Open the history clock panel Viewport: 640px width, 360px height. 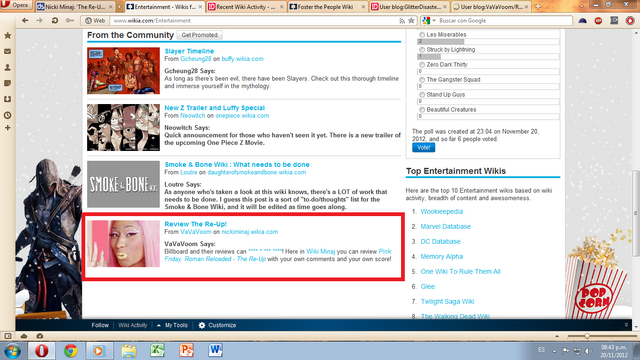(x=7, y=115)
